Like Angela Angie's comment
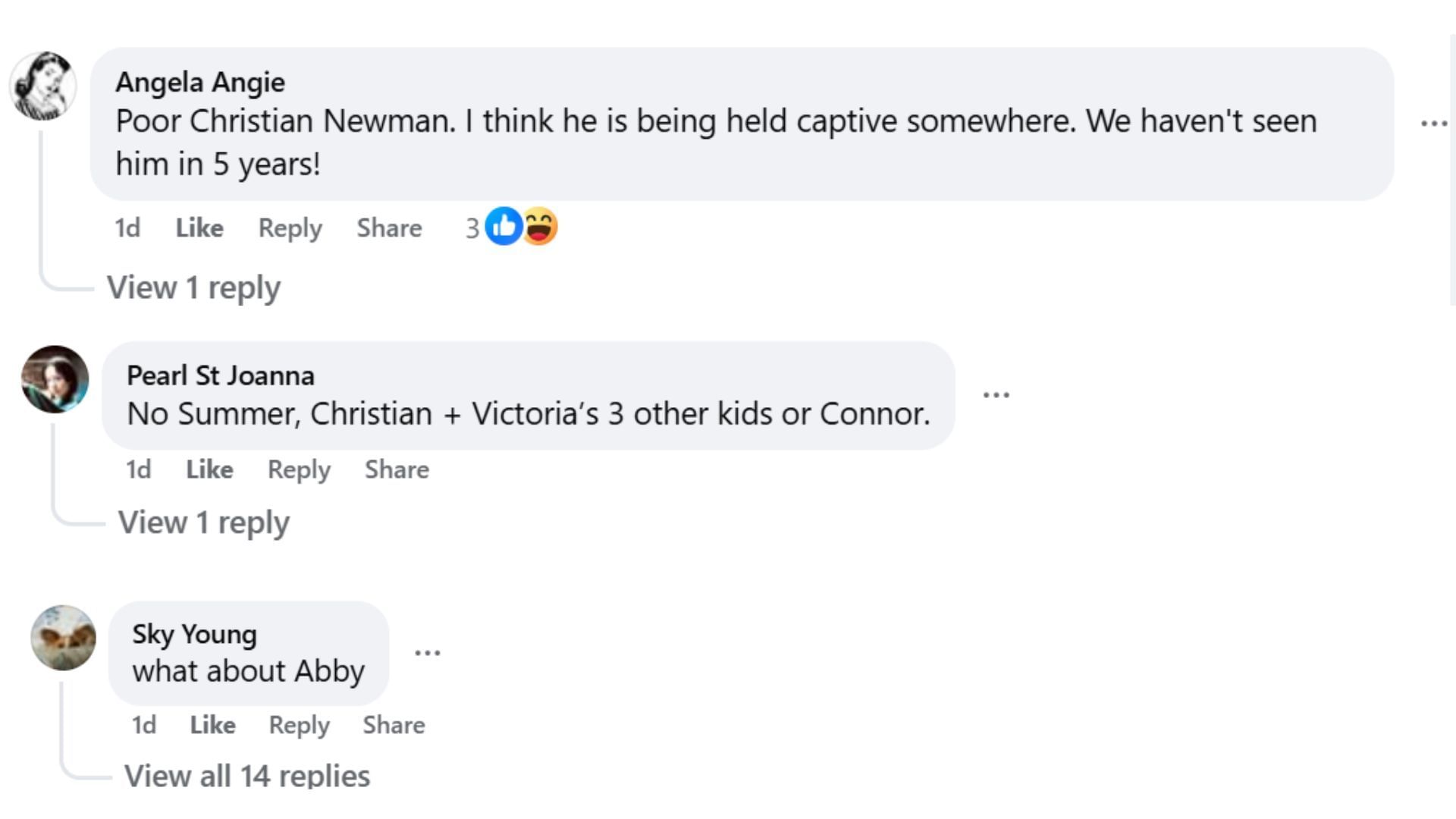 click(199, 227)
